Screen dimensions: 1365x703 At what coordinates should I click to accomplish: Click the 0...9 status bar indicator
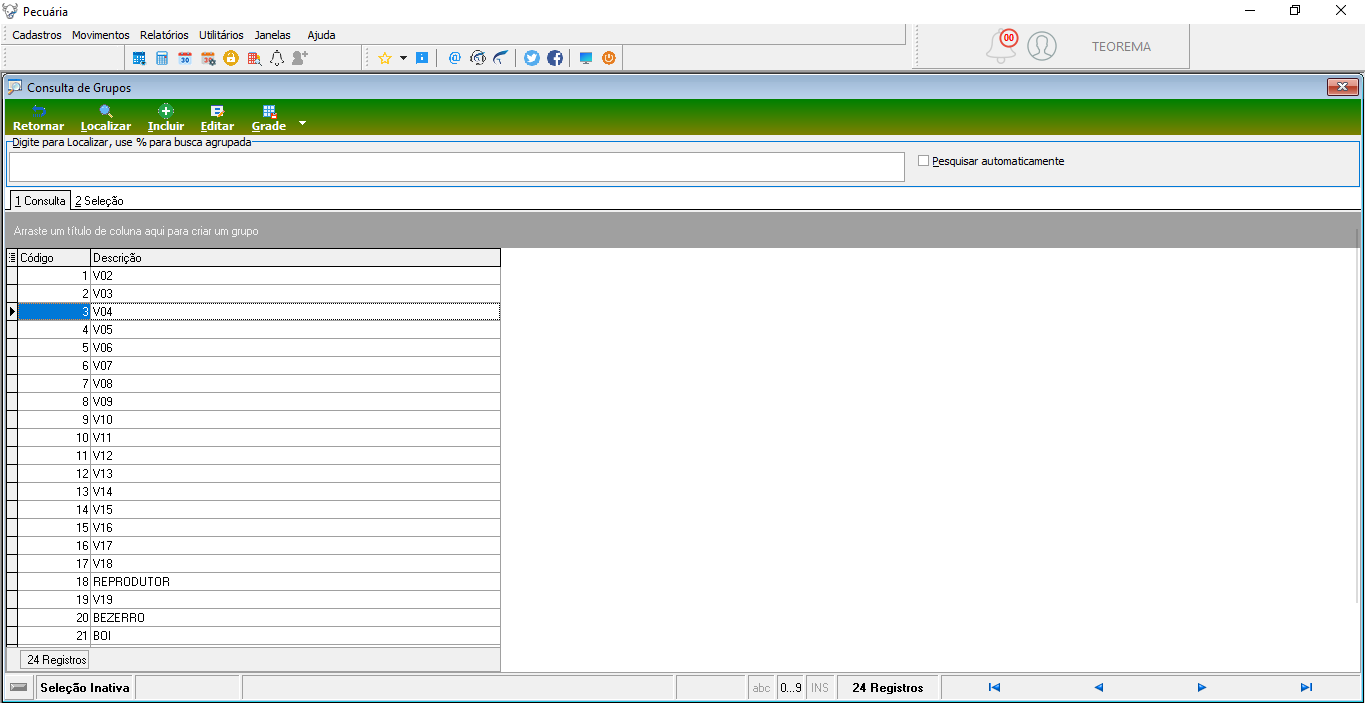[790, 688]
